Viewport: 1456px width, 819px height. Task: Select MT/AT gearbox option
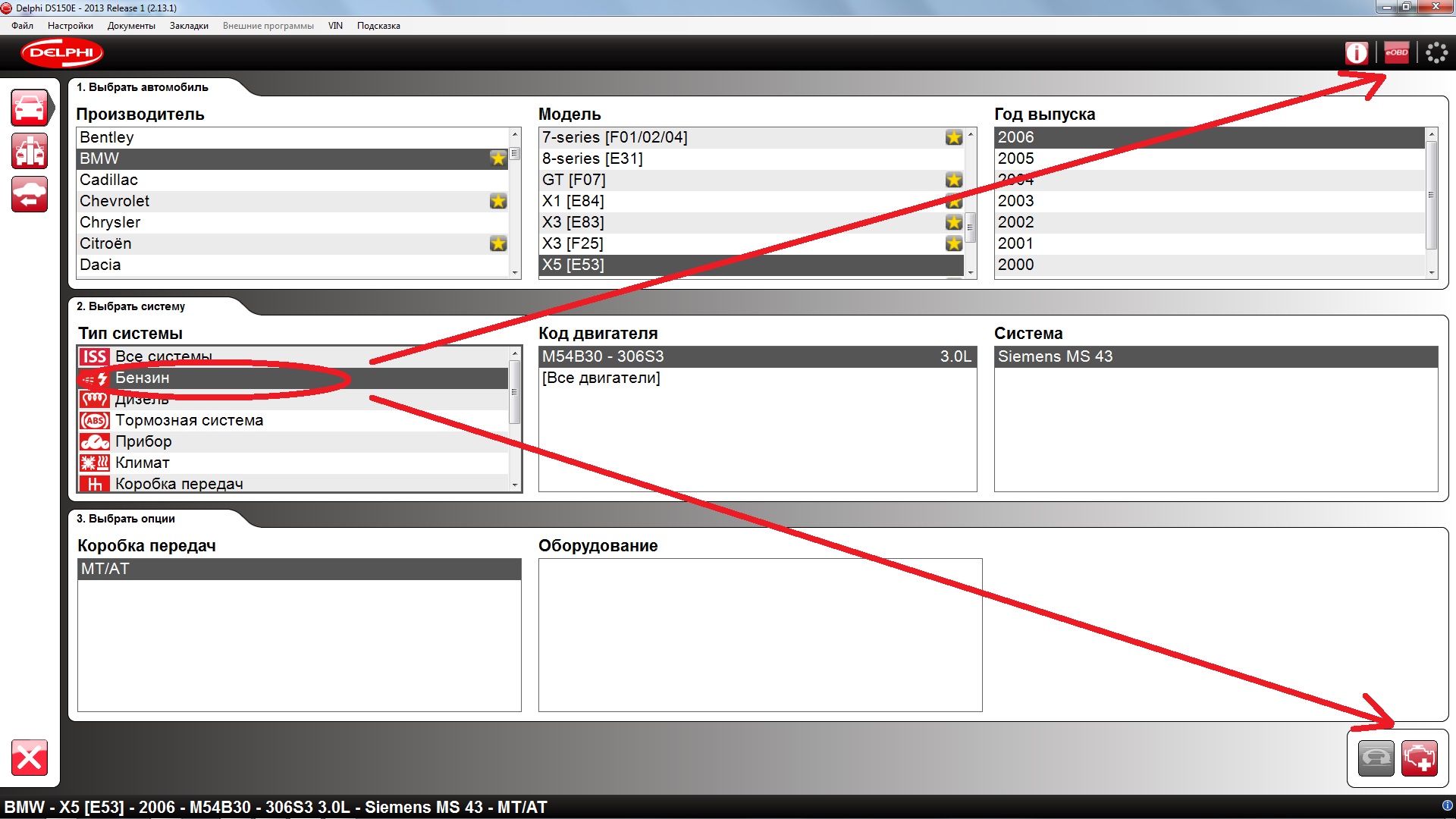pos(300,569)
